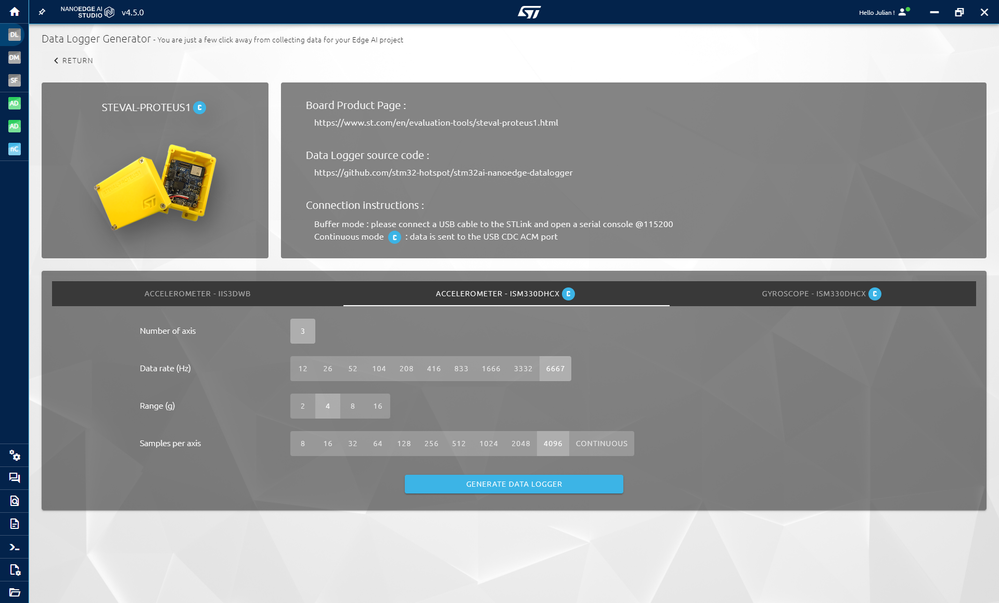Open the Board Product Page URL
Image resolution: width=999 pixels, height=603 pixels.
tap(436, 122)
